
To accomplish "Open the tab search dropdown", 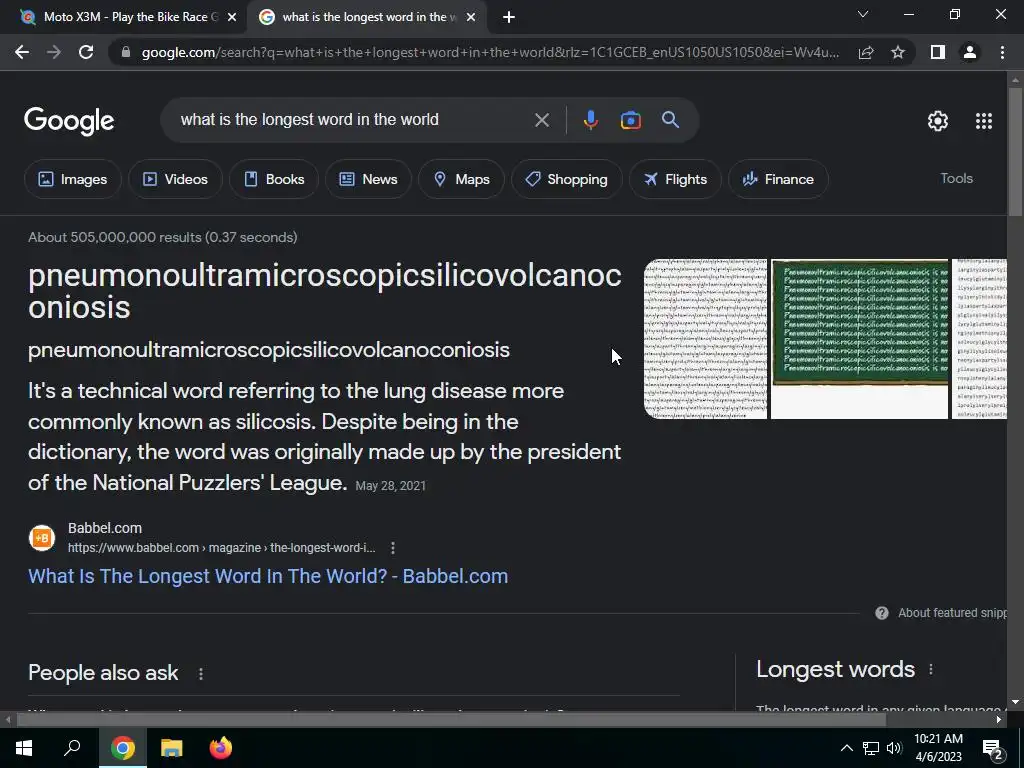I will click(863, 14).
